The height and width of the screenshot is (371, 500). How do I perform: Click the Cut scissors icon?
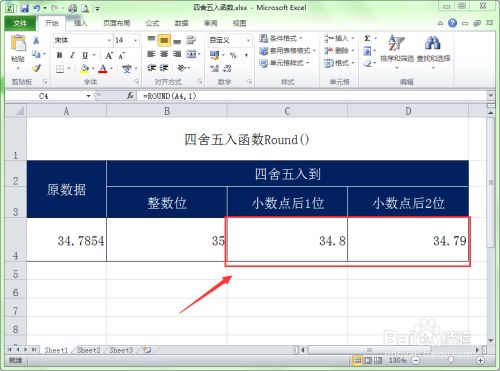(x=36, y=41)
